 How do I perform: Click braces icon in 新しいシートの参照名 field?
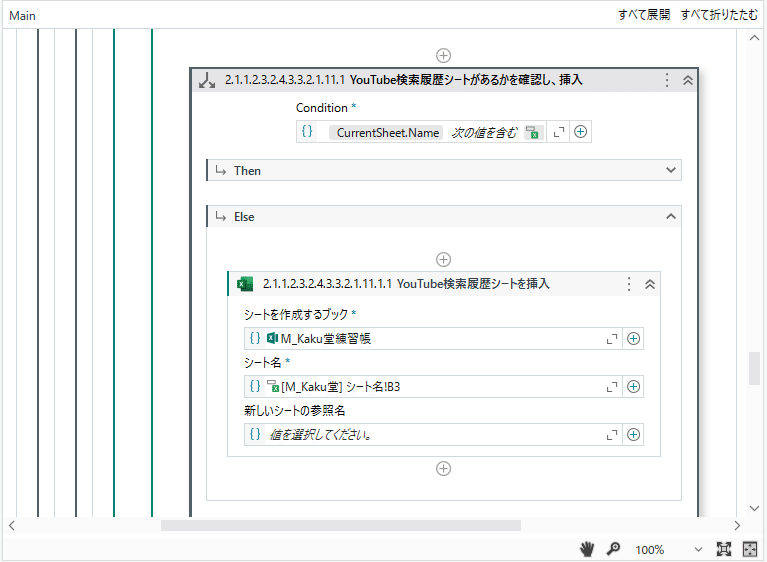[x=255, y=434]
